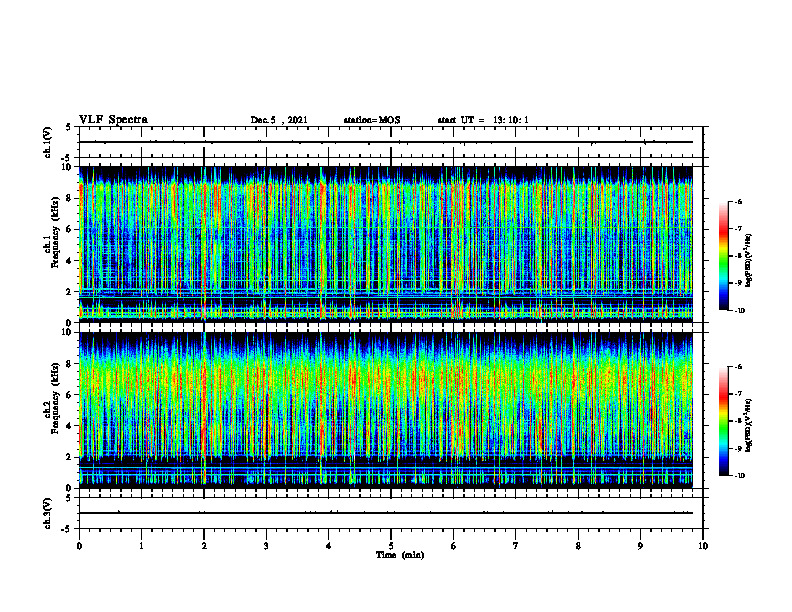Image resolution: width=792 pixels, height=612 pixels.
Task: Click the time axis tick label "8"
Action: pyautogui.click(x=578, y=546)
